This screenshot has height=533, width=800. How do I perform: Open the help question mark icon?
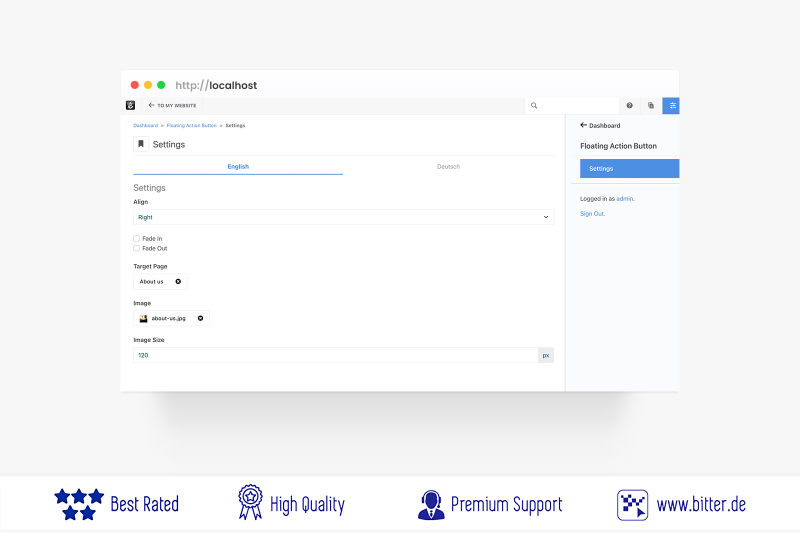click(629, 105)
